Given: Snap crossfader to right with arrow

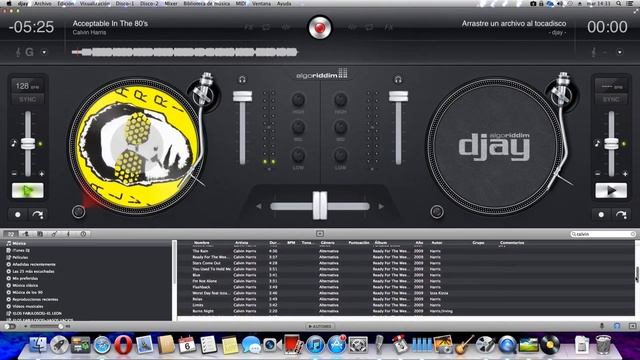Looking at the screenshot, I should [x=381, y=207].
